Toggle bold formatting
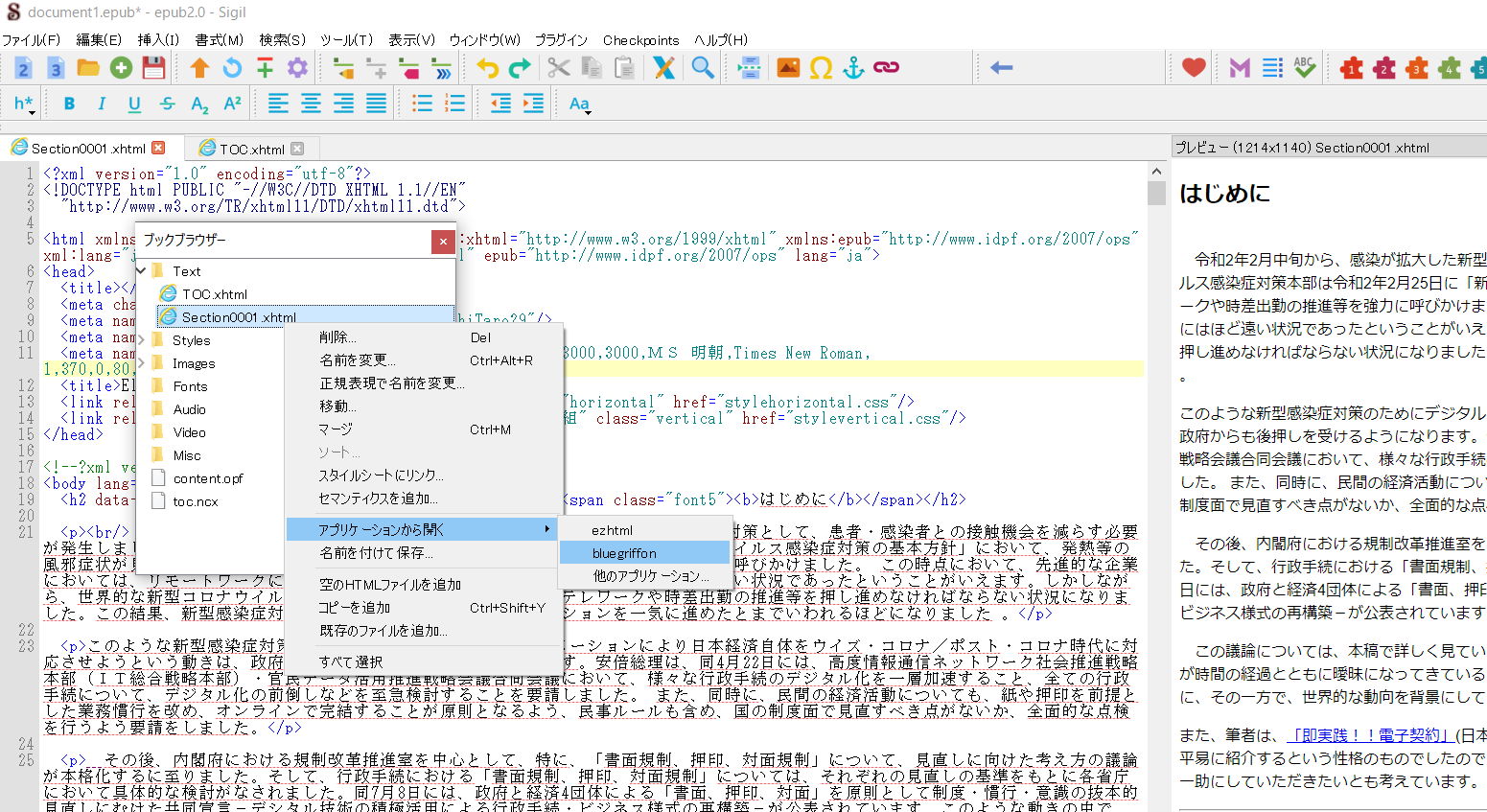The height and width of the screenshot is (812, 1487). click(69, 104)
